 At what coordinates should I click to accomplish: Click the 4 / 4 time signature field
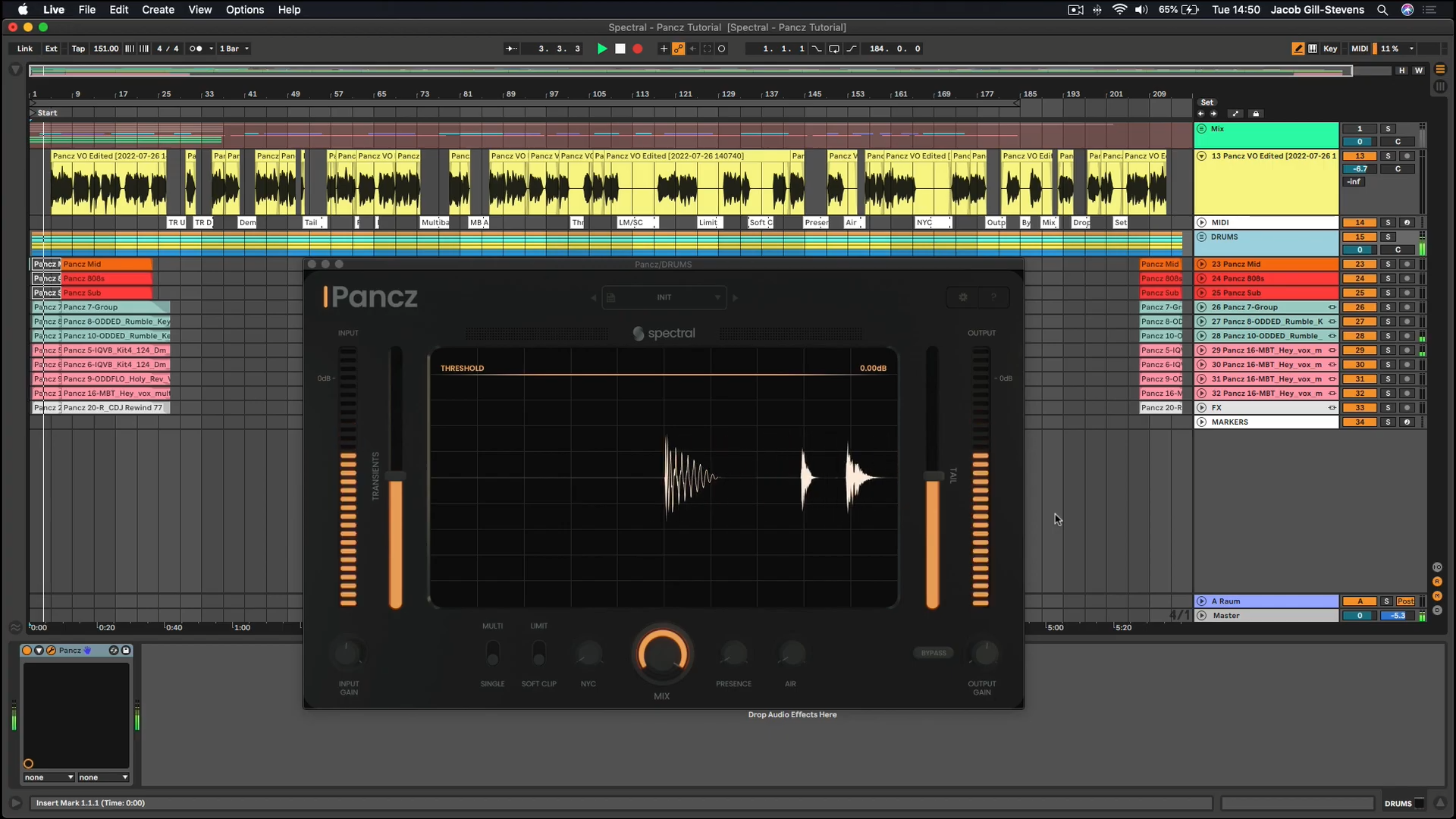[x=168, y=49]
